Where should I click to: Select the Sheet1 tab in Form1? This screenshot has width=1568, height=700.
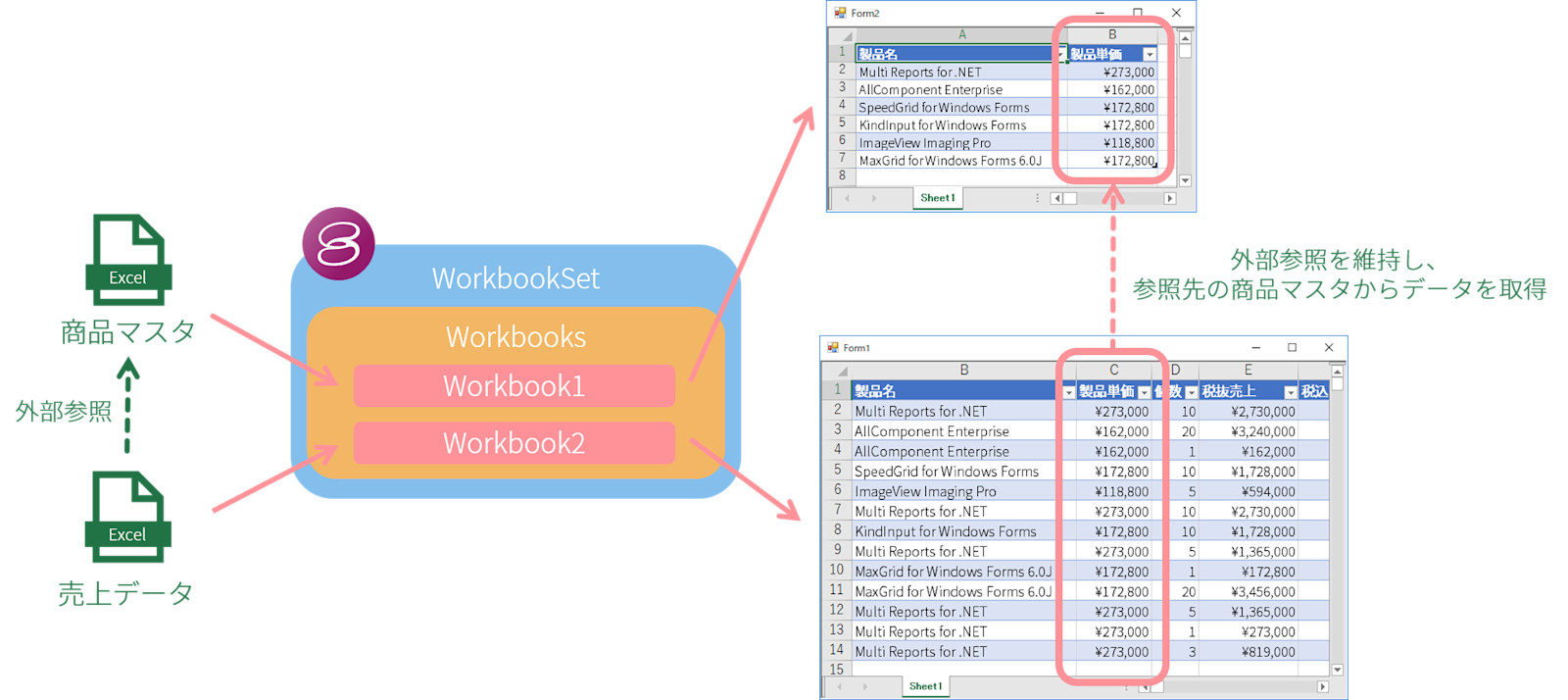[925, 686]
